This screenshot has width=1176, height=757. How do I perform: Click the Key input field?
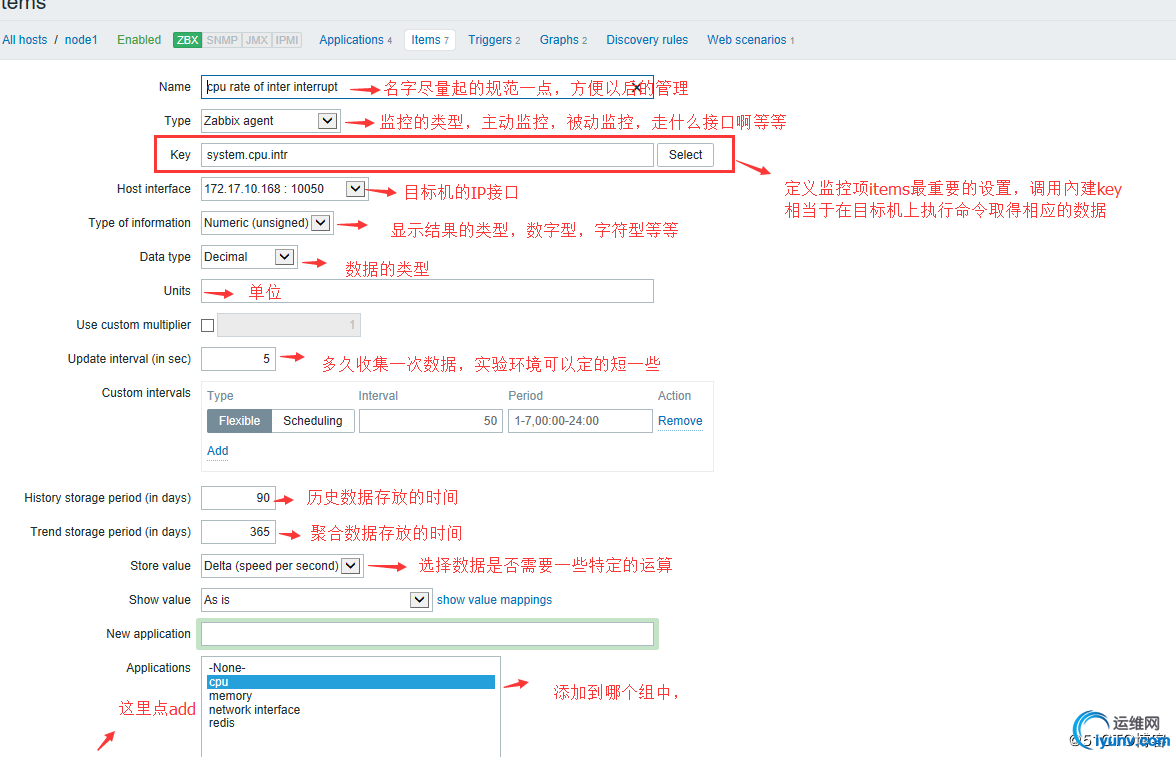427,155
